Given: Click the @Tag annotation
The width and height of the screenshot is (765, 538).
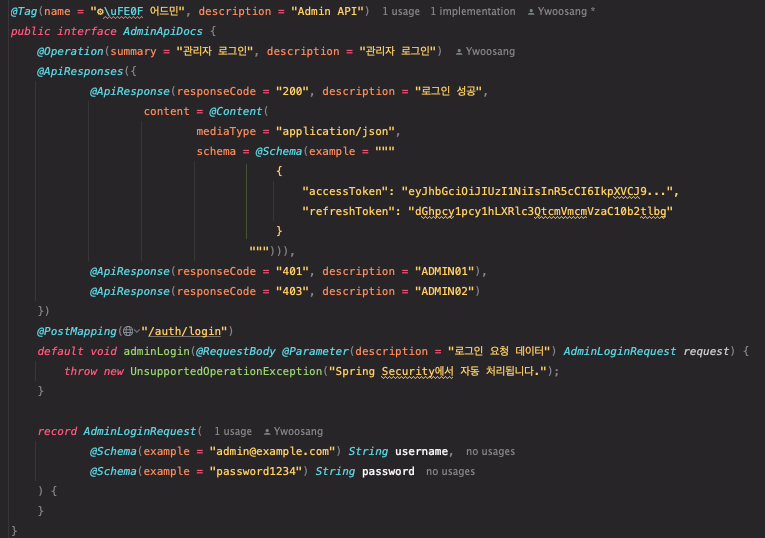Looking at the screenshot, I should click(24, 11).
